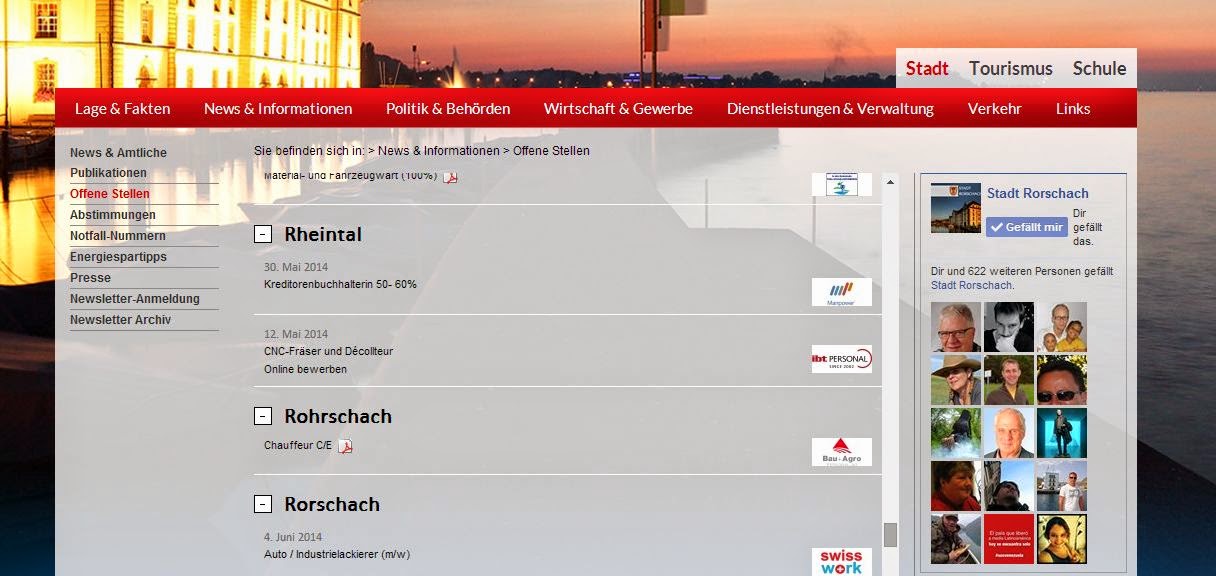Collapse the Rohrschach section

[x=263, y=416]
